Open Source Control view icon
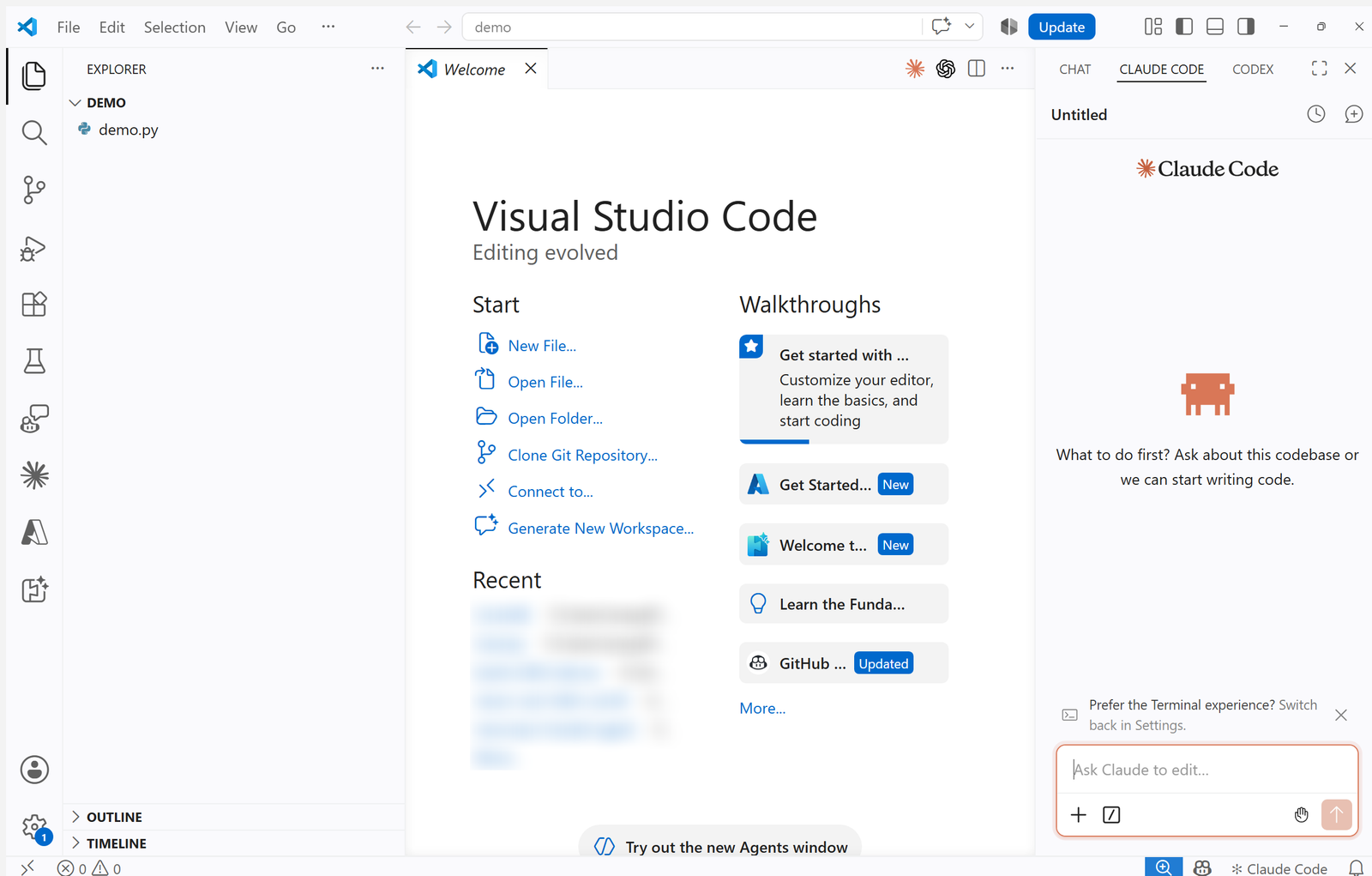This screenshot has width=1372, height=876. tap(34, 190)
